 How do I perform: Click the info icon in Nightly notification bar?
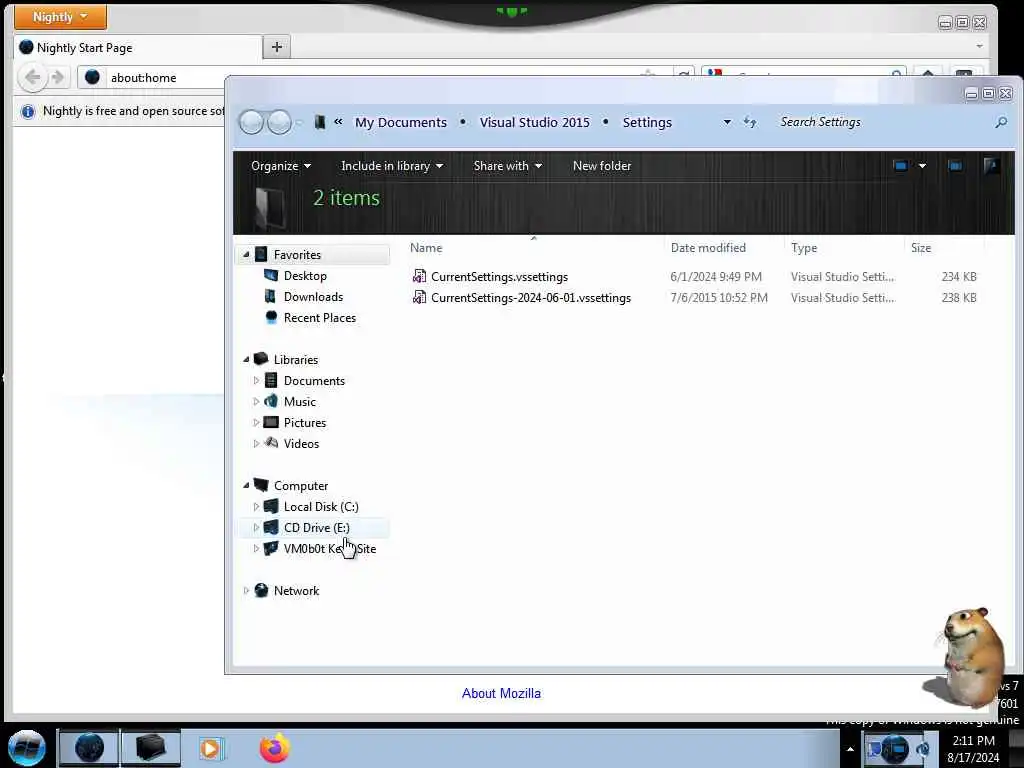click(x=27, y=112)
